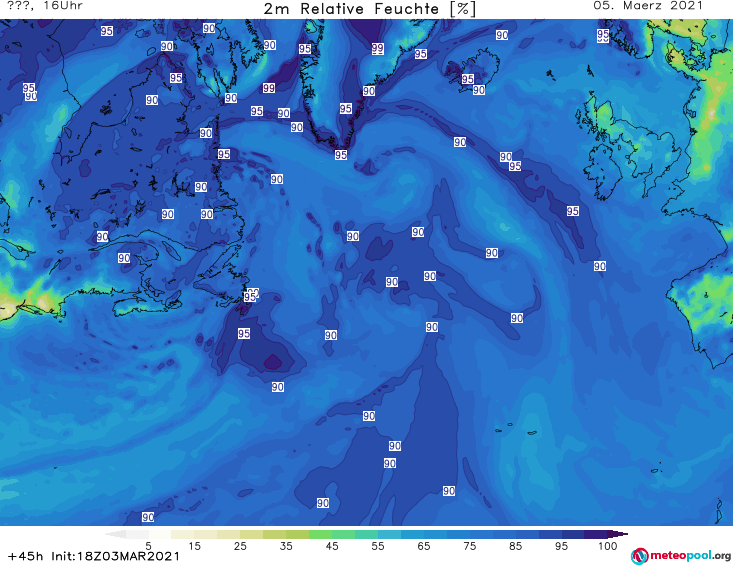
Task: Click the 'Init:18Z03MAR2021' model run text
Action: [115, 556]
